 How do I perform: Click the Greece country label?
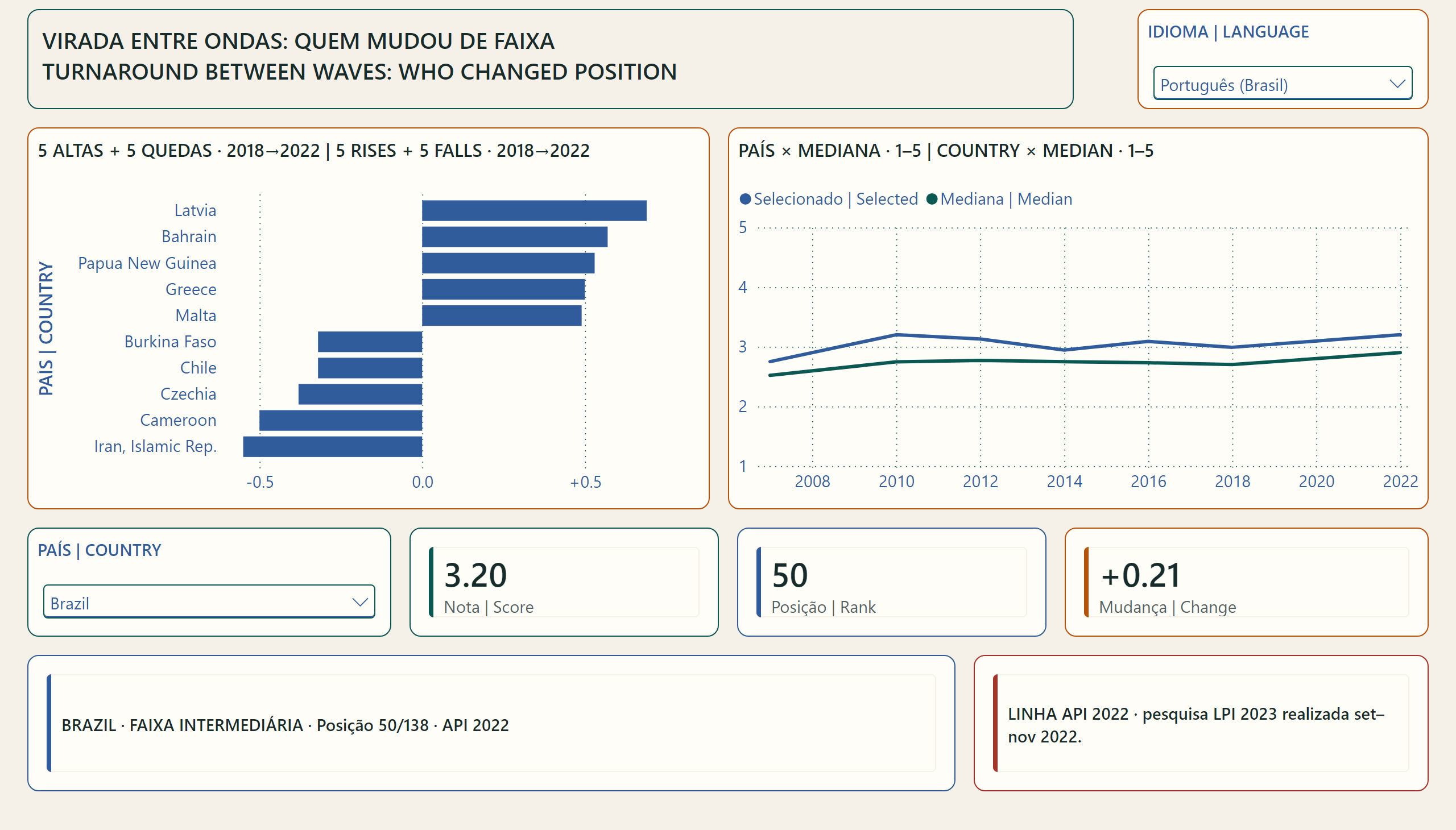click(191, 289)
